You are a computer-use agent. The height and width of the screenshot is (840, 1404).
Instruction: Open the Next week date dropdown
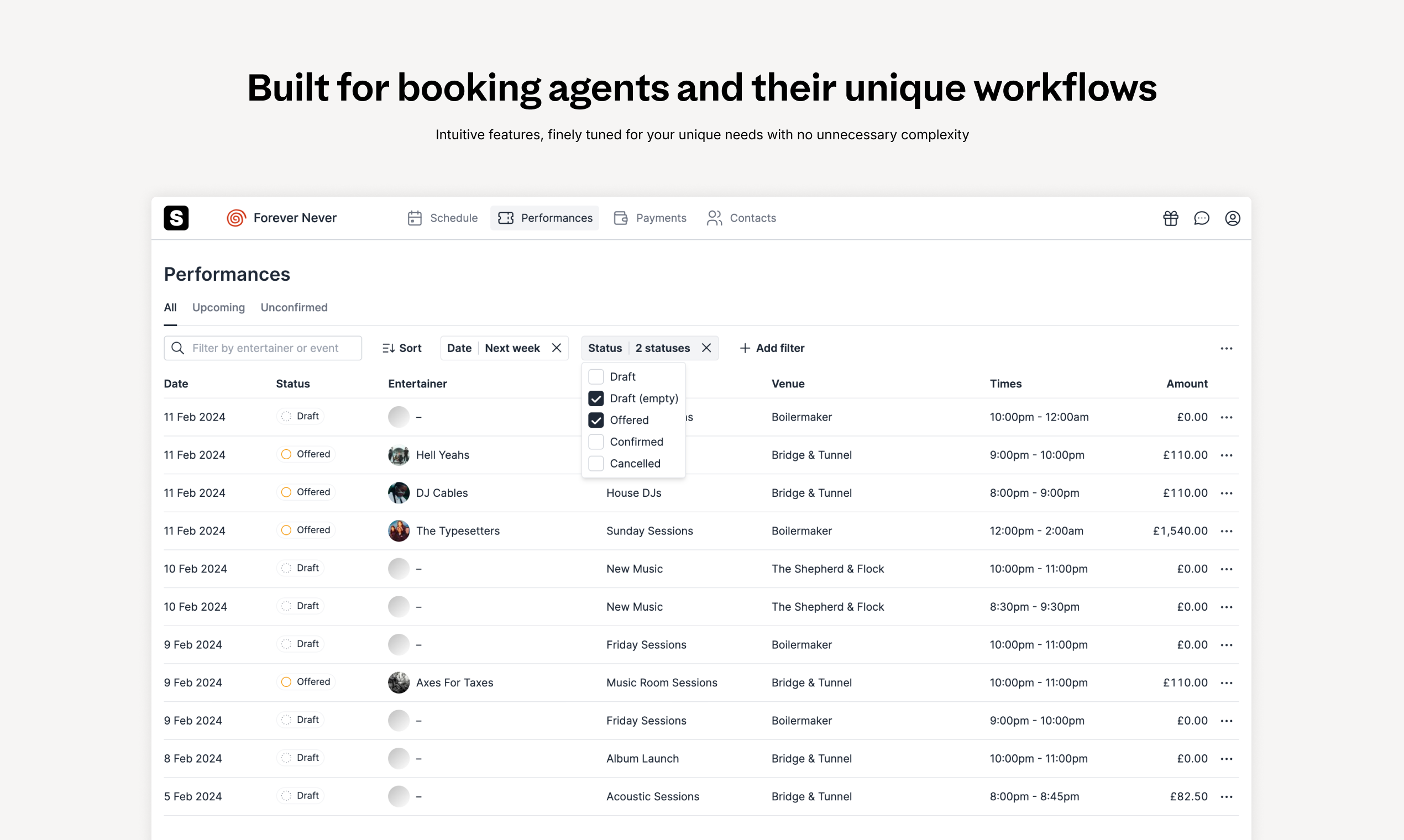tap(512, 348)
